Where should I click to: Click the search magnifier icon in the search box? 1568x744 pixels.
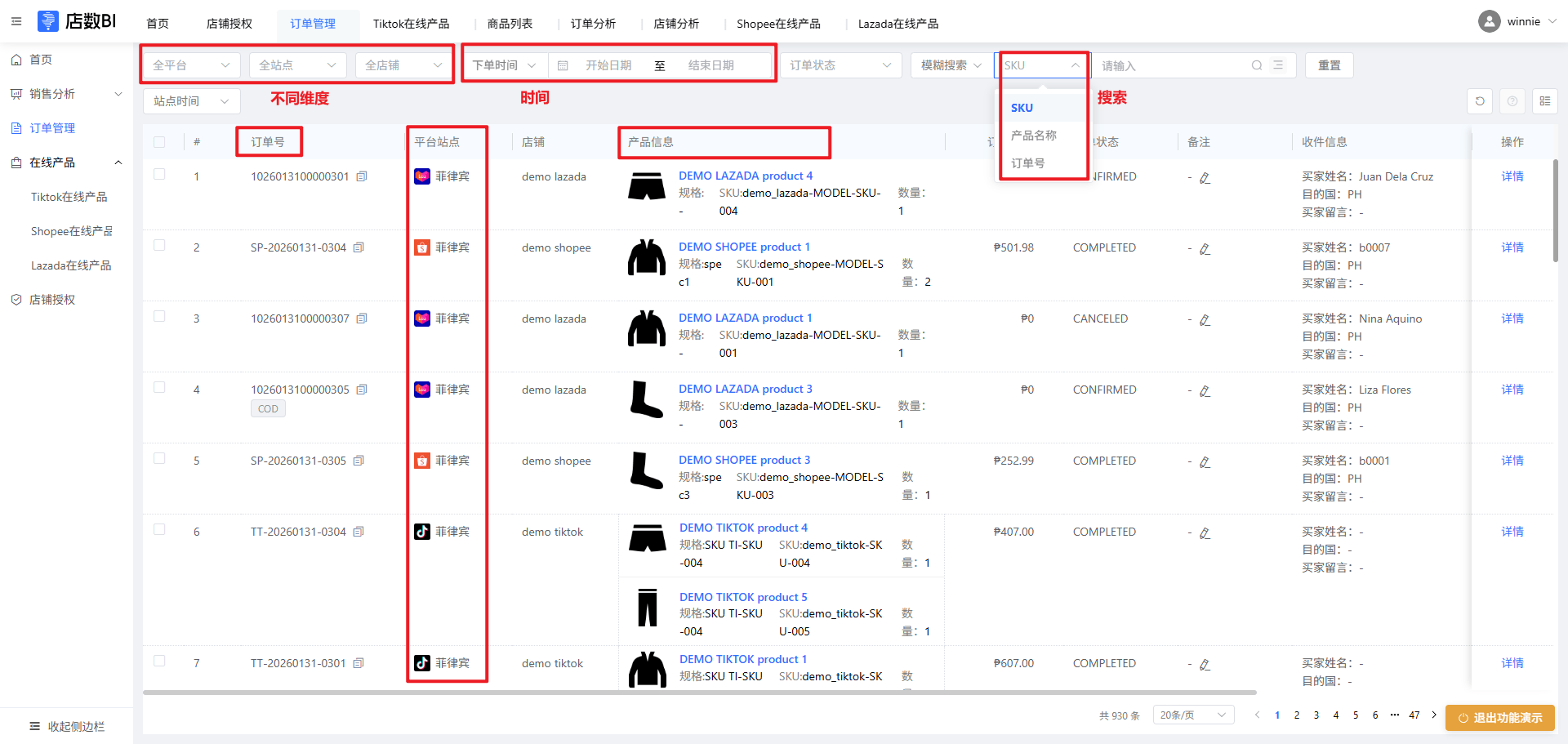tap(1257, 65)
